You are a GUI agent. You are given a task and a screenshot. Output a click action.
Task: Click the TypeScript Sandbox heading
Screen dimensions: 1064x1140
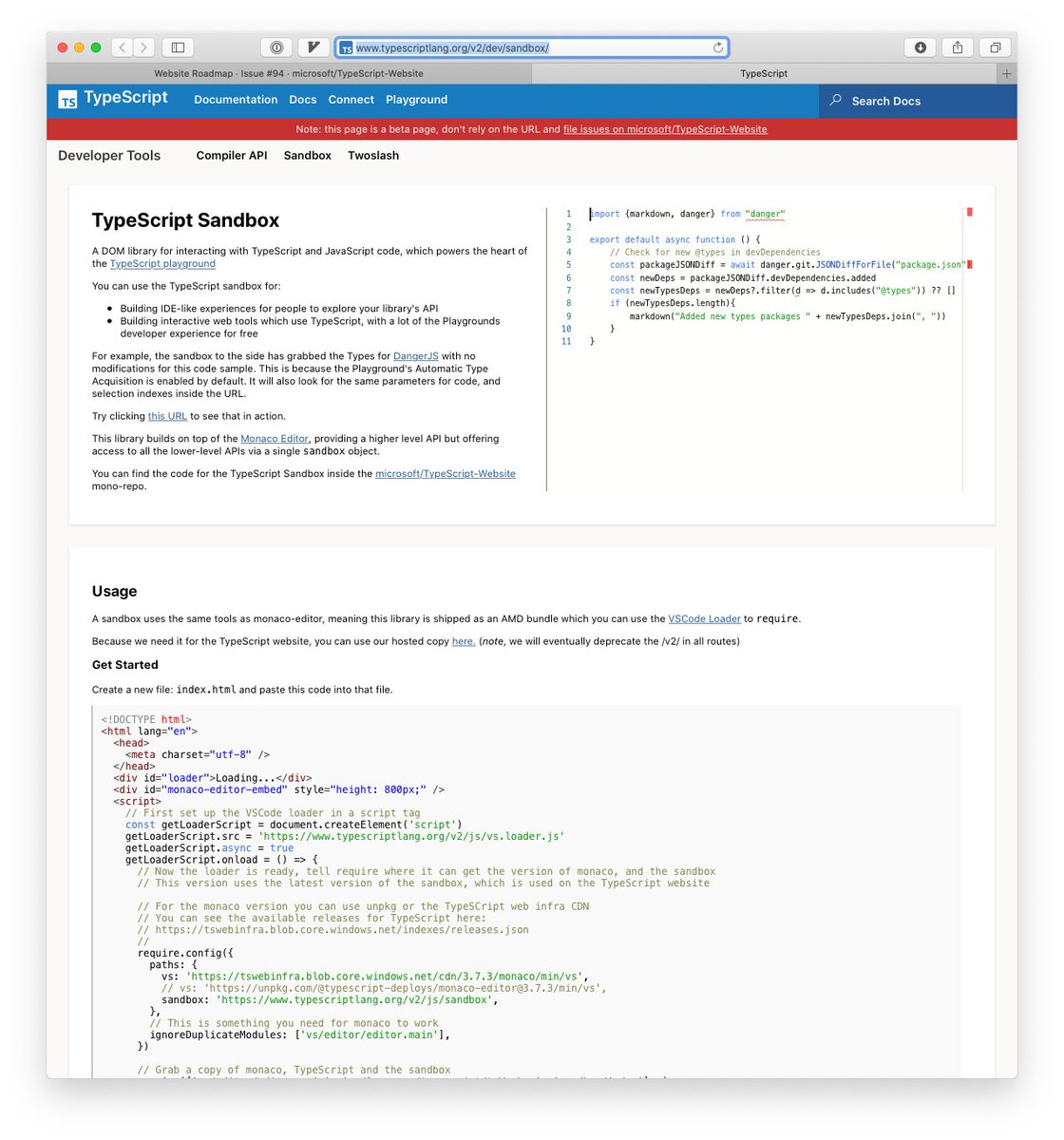point(185,220)
